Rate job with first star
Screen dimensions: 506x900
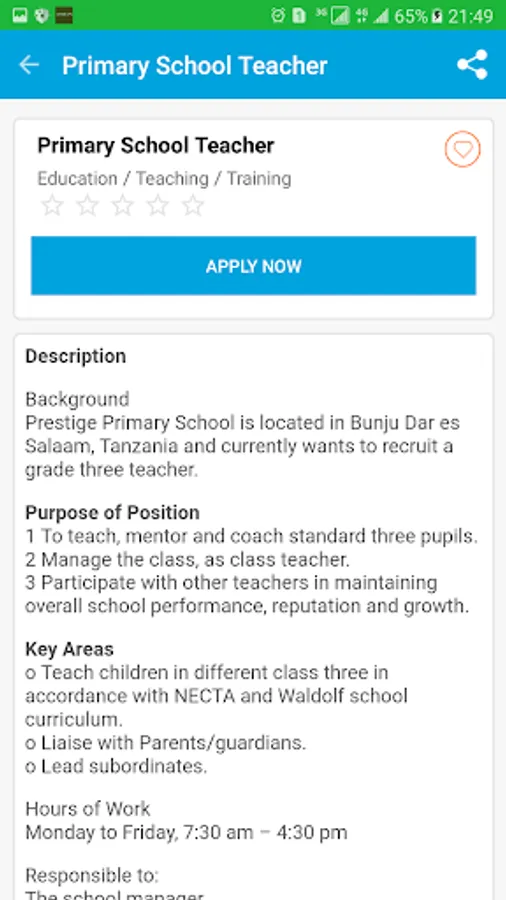(52, 205)
